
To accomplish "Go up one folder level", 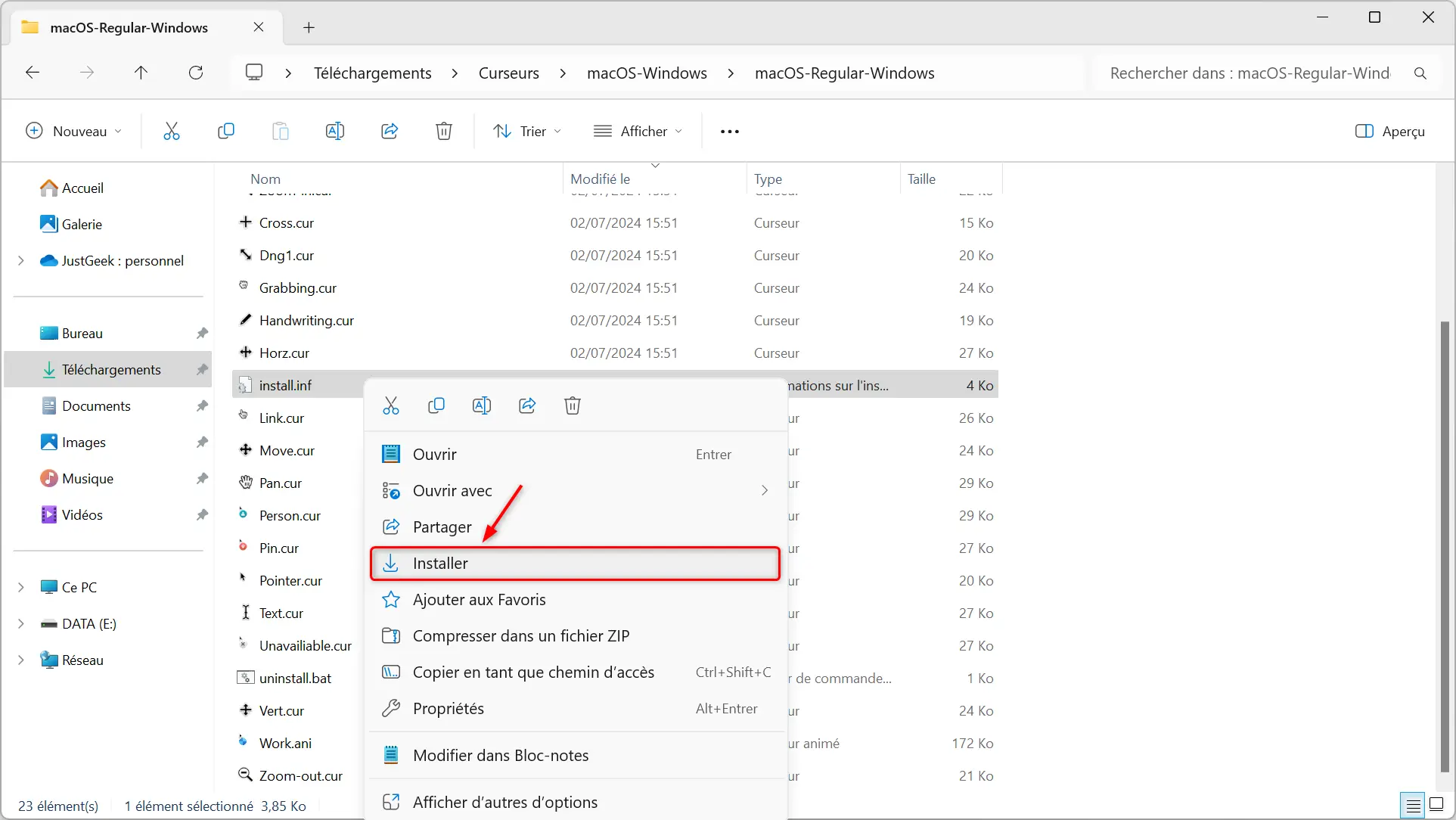I will click(x=141, y=73).
